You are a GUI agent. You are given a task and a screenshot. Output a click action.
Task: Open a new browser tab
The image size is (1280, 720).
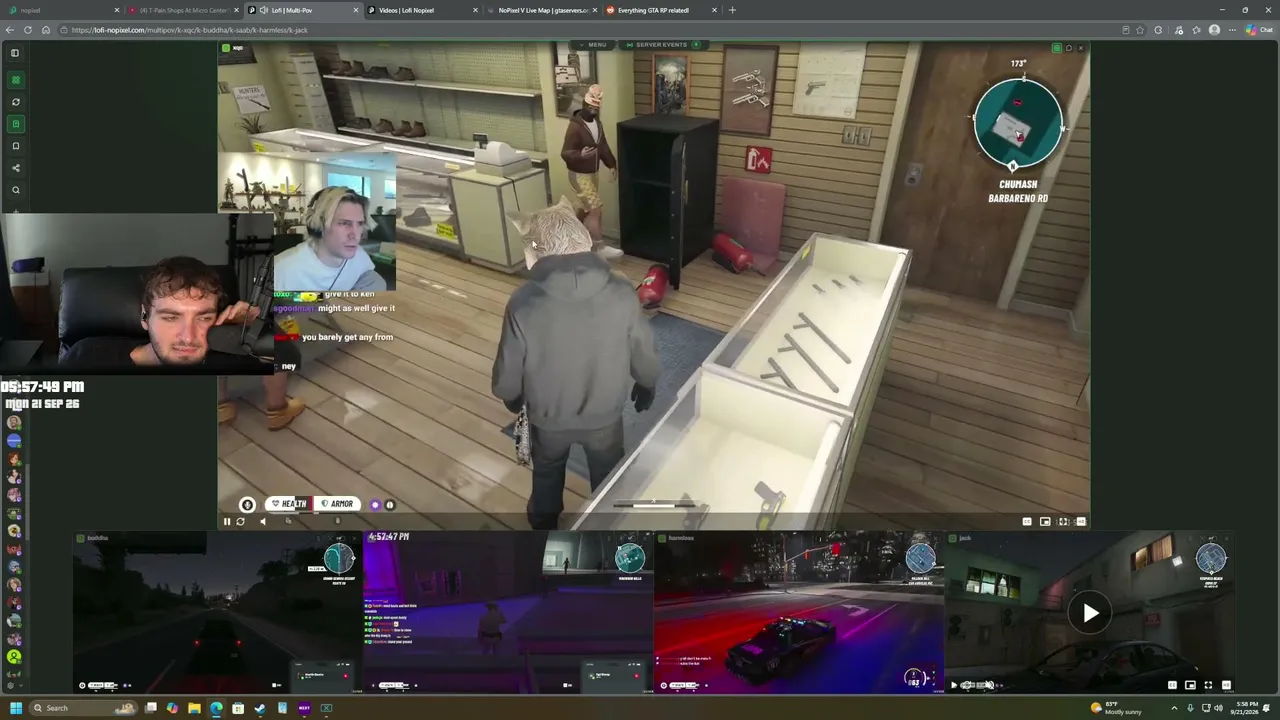(x=732, y=10)
